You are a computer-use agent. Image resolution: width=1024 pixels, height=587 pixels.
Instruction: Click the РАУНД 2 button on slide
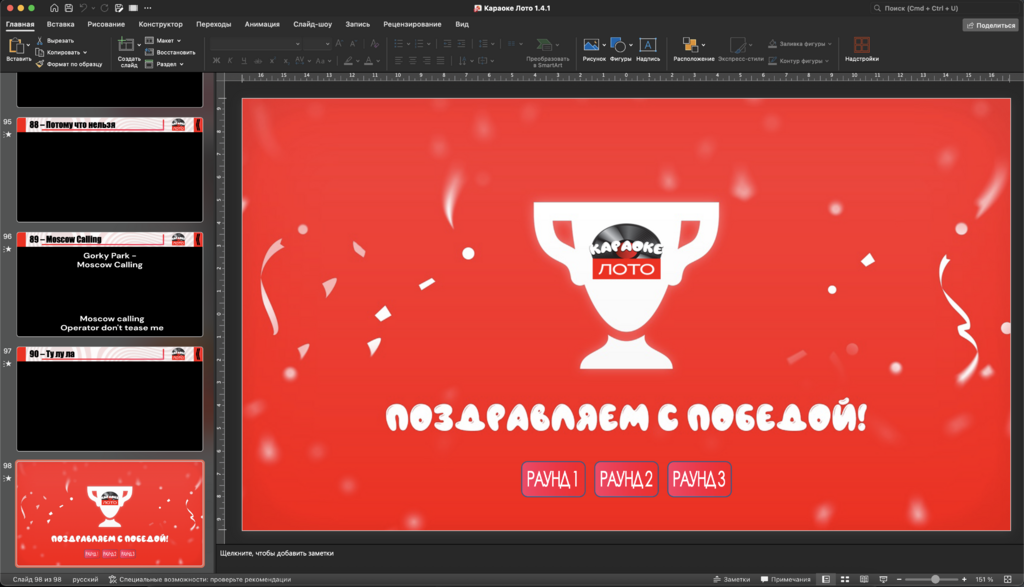(x=626, y=479)
